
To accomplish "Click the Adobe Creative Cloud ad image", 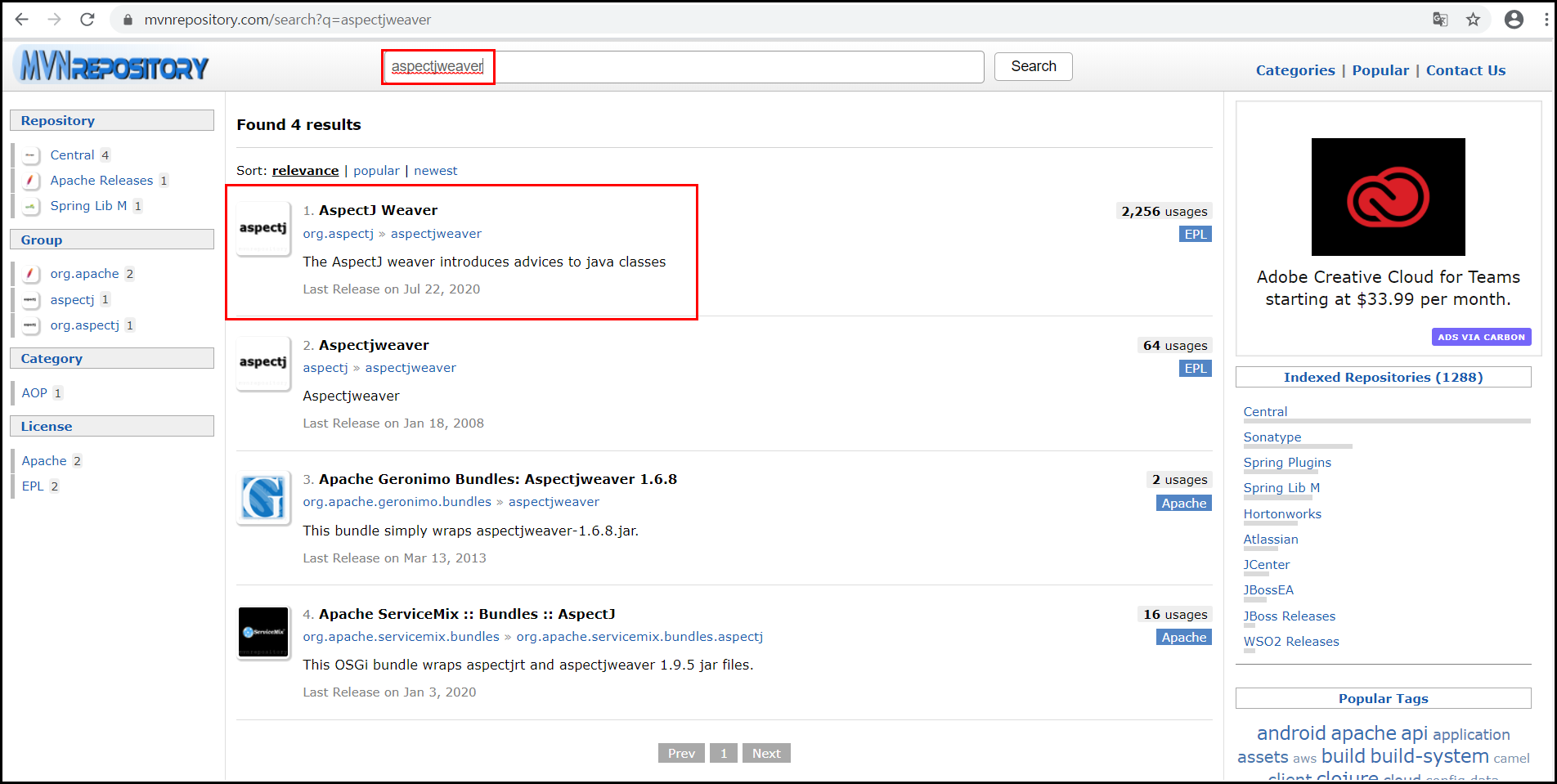I will click(x=1388, y=197).
